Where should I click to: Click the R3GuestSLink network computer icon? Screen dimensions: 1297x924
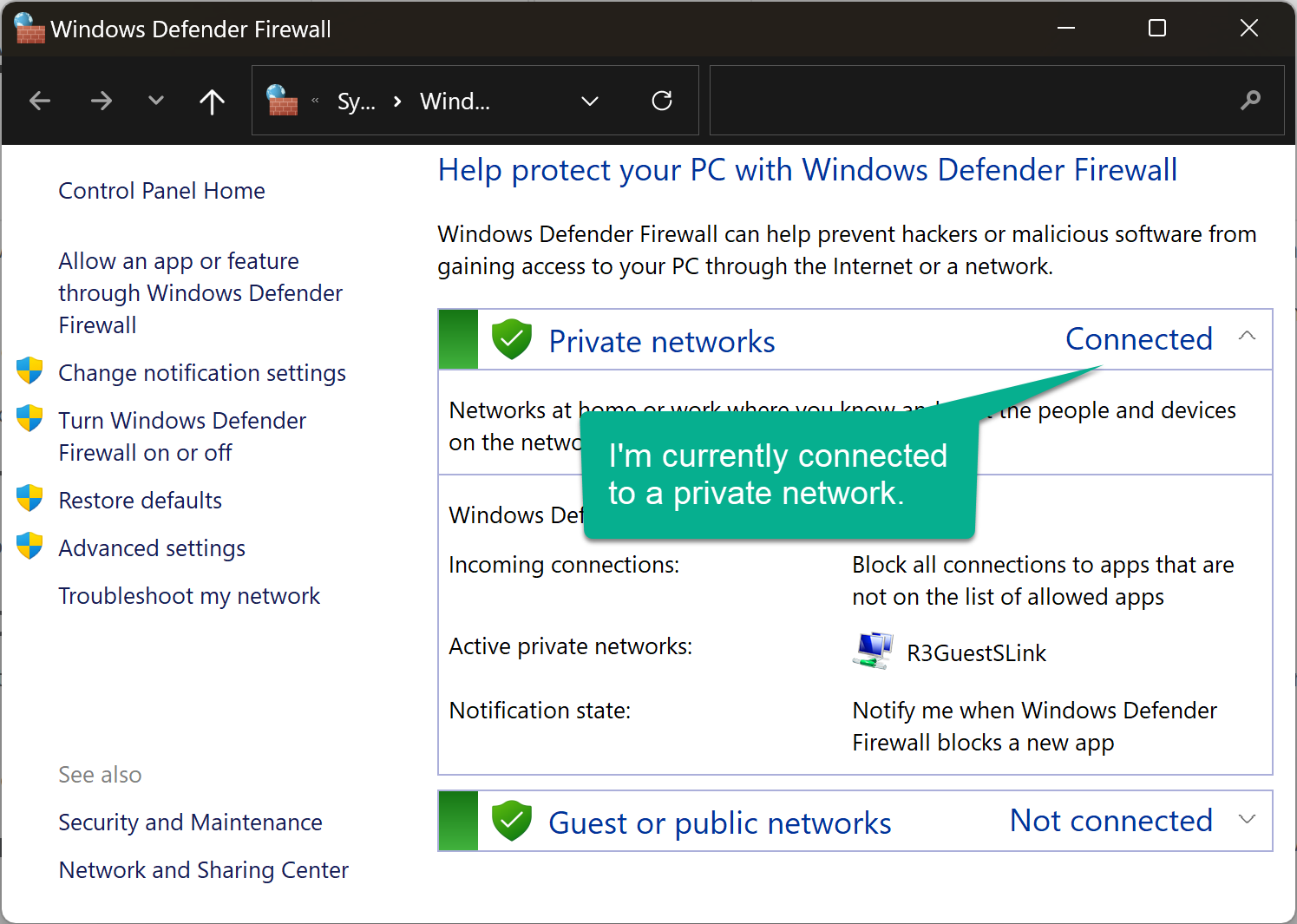[x=873, y=651]
